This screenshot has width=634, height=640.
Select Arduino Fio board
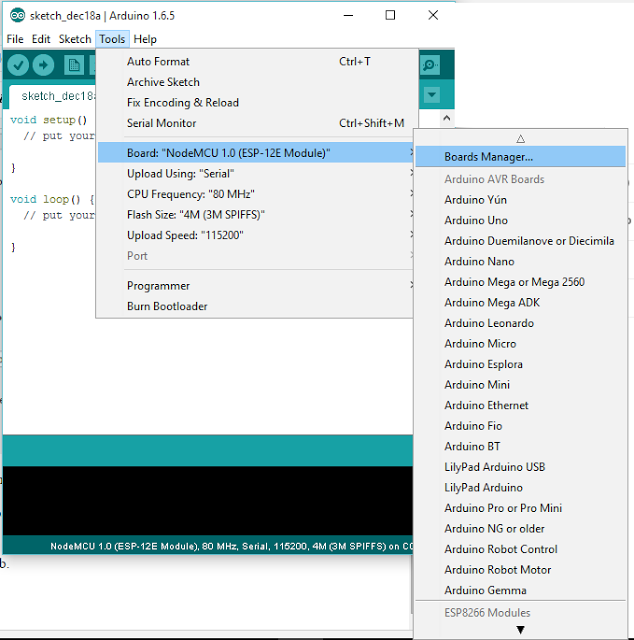pyautogui.click(x=521, y=426)
